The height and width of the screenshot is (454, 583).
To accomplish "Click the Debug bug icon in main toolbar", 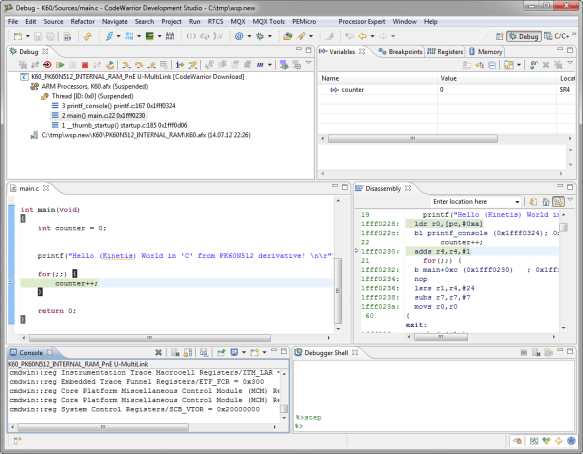I will pos(260,36).
